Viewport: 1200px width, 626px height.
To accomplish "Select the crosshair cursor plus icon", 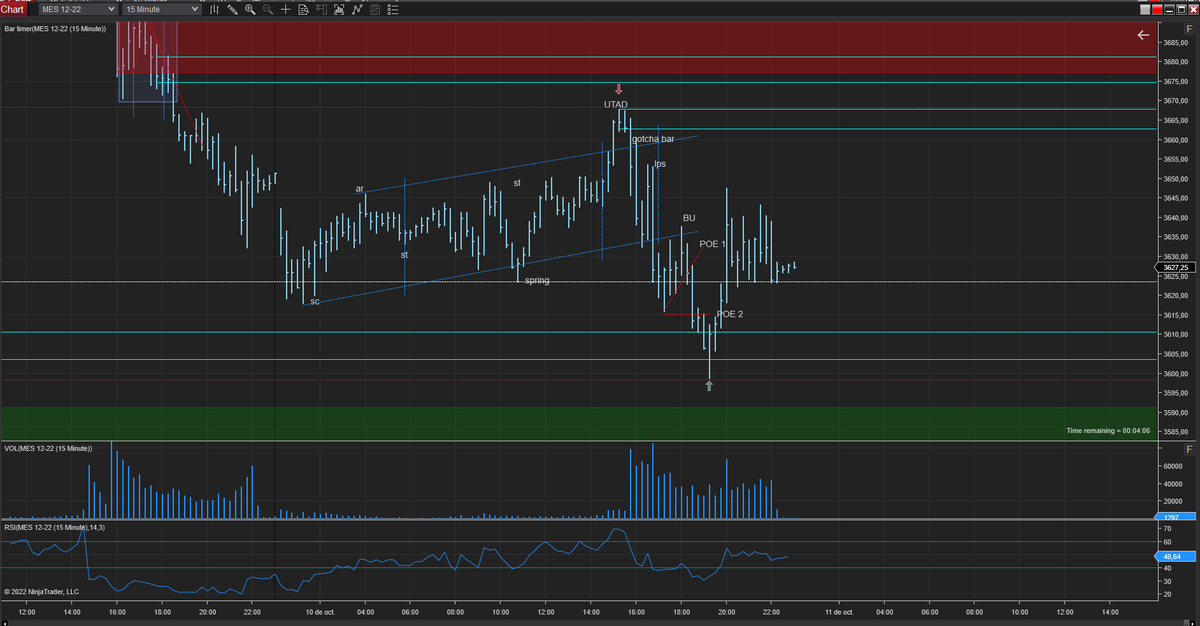I will (286, 9).
